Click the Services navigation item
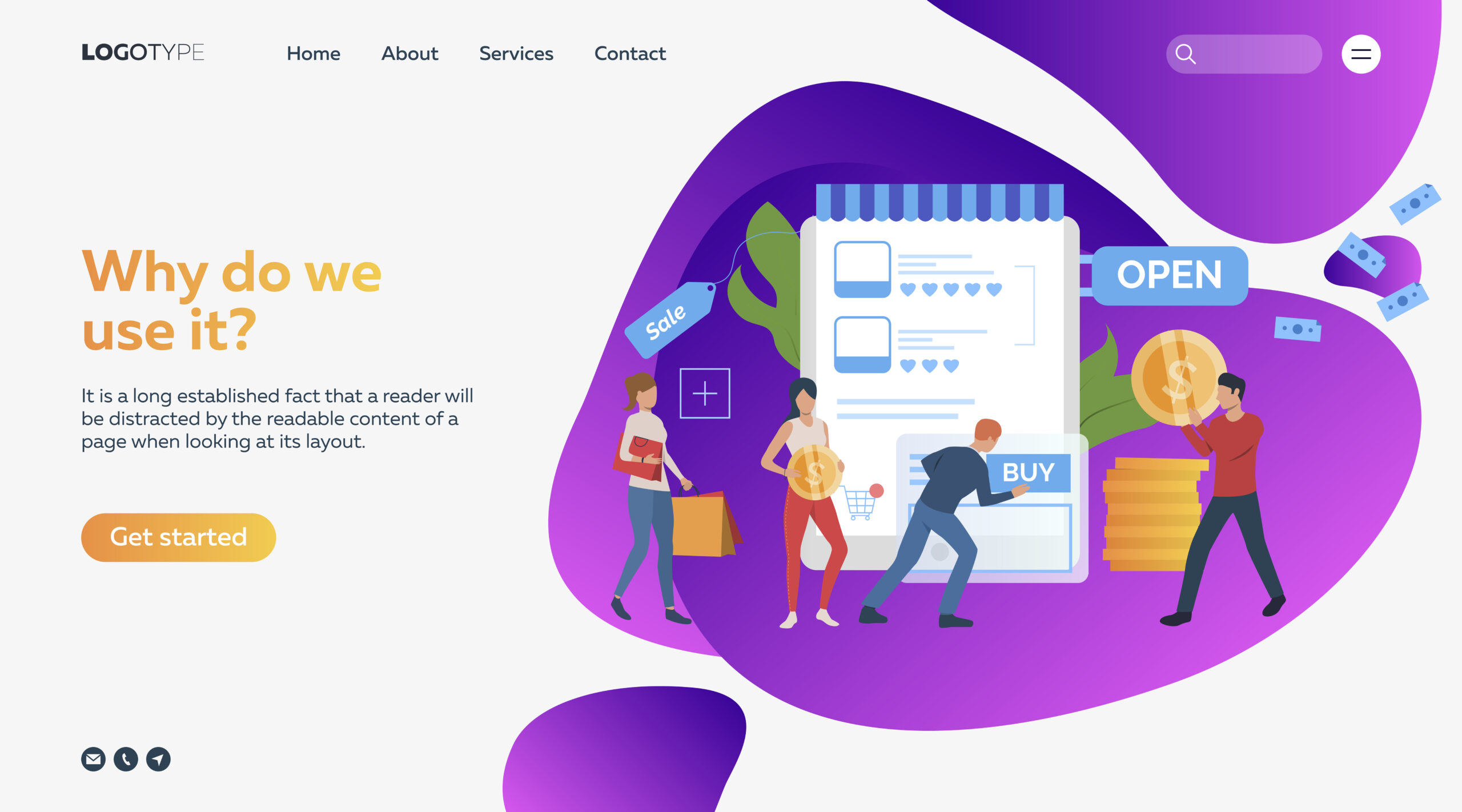Image resolution: width=1462 pixels, height=812 pixels. point(515,53)
